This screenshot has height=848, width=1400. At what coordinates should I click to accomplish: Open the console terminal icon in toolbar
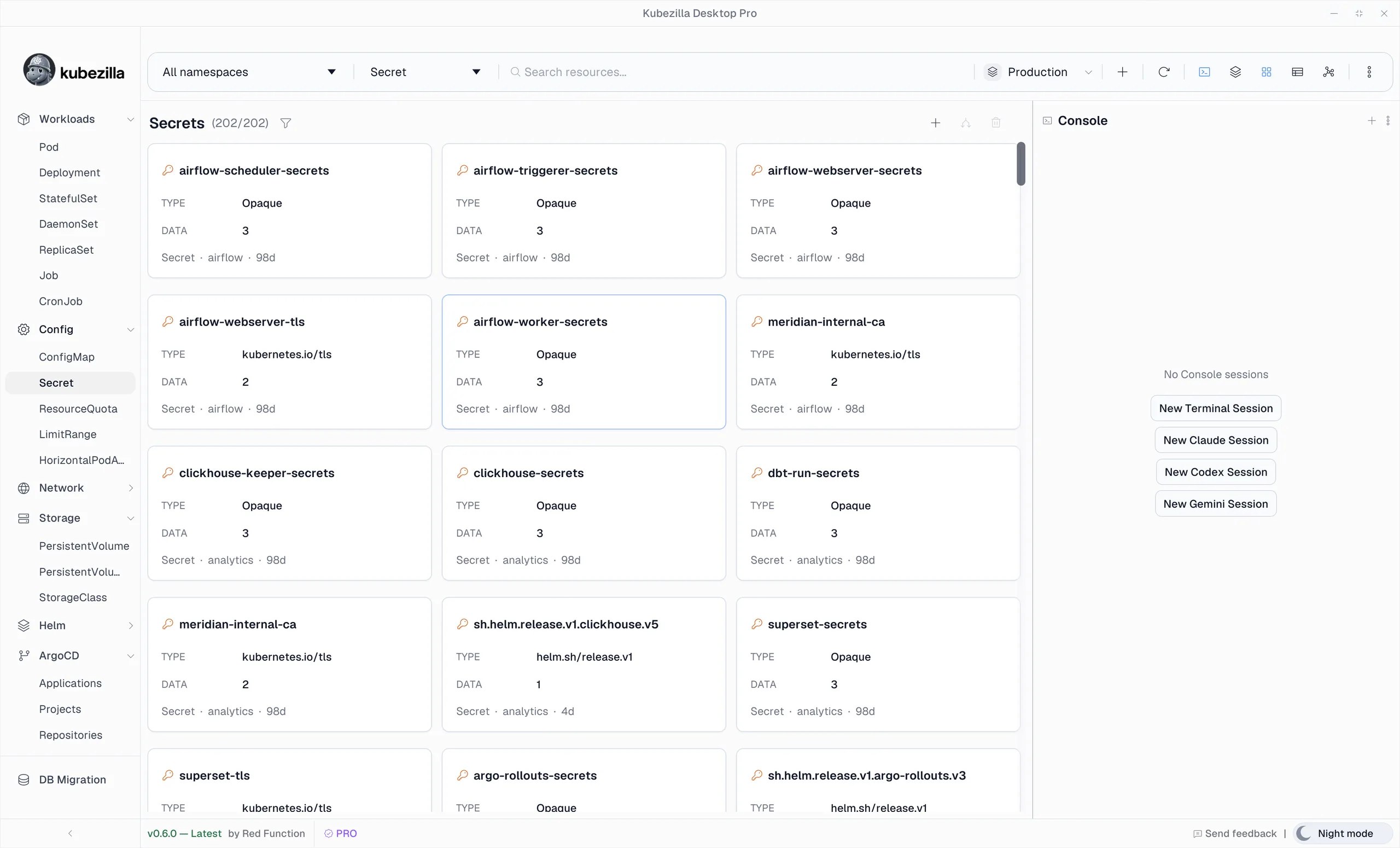[1204, 72]
